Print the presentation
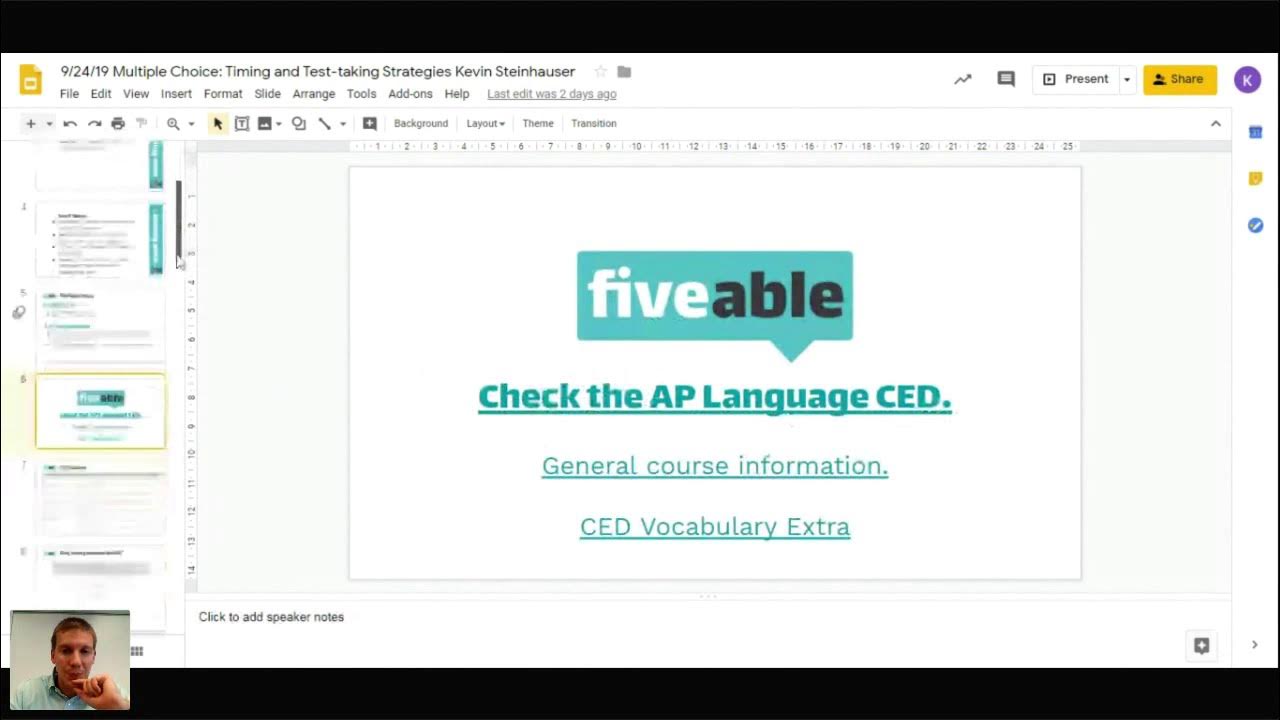Viewport: 1280px width, 720px height. click(x=118, y=124)
